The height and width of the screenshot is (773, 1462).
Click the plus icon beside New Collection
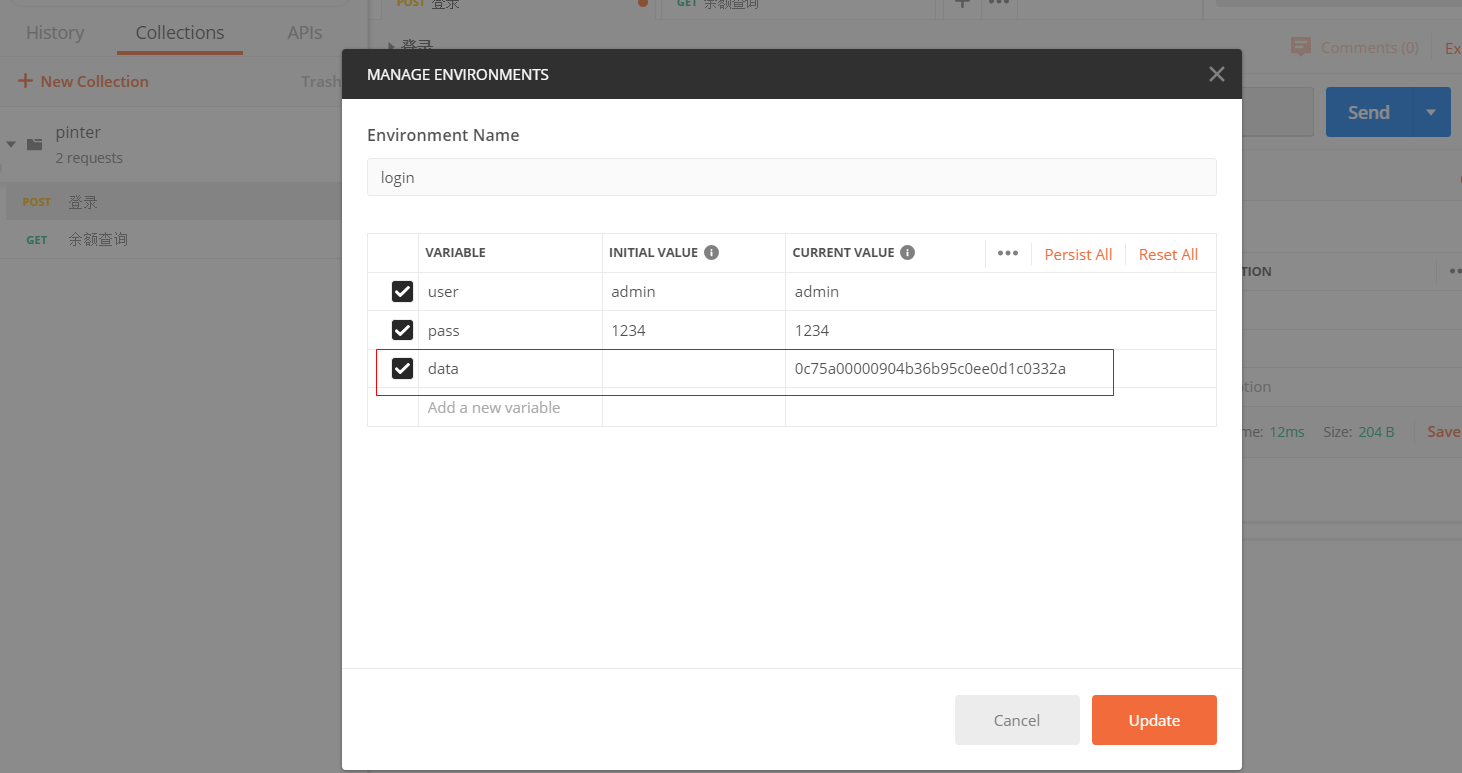click(25, 82)
